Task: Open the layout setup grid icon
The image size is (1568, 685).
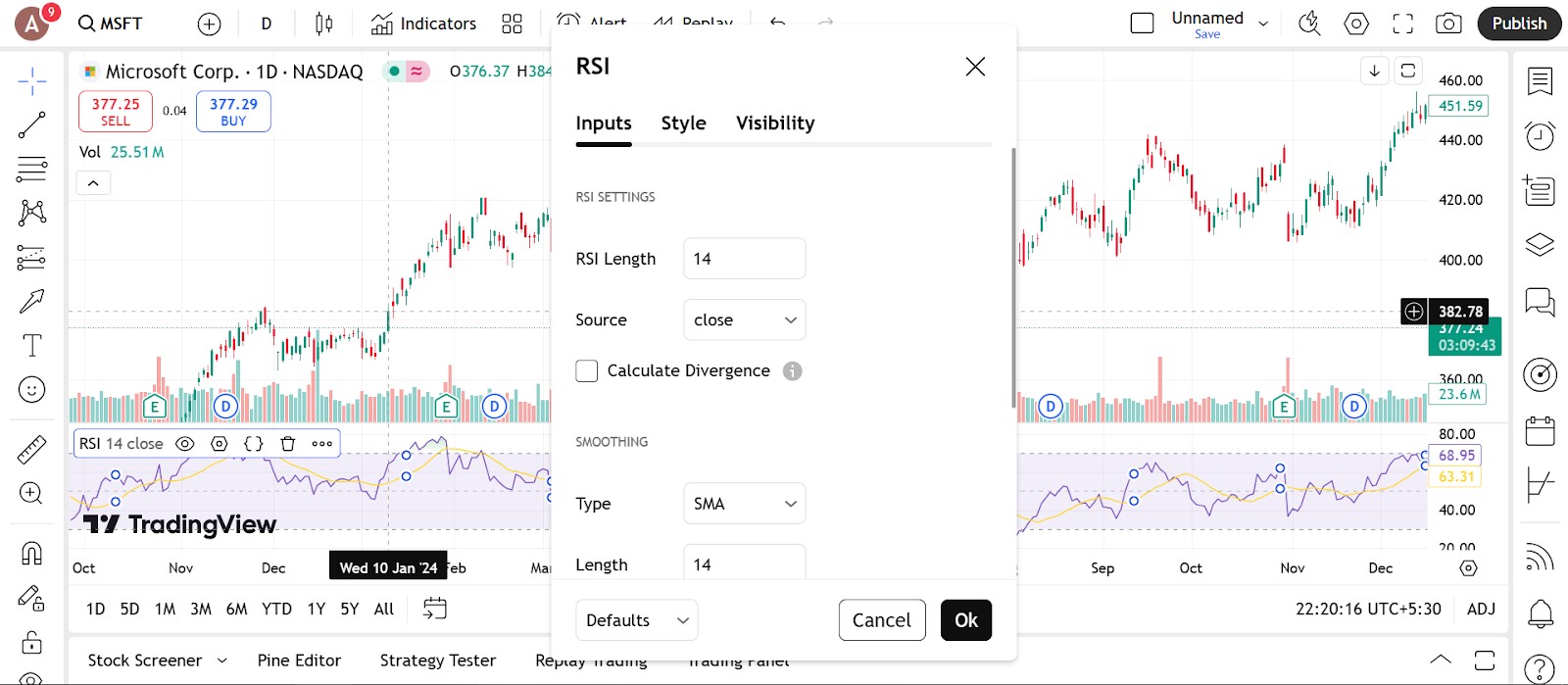Action: [512, 24]
